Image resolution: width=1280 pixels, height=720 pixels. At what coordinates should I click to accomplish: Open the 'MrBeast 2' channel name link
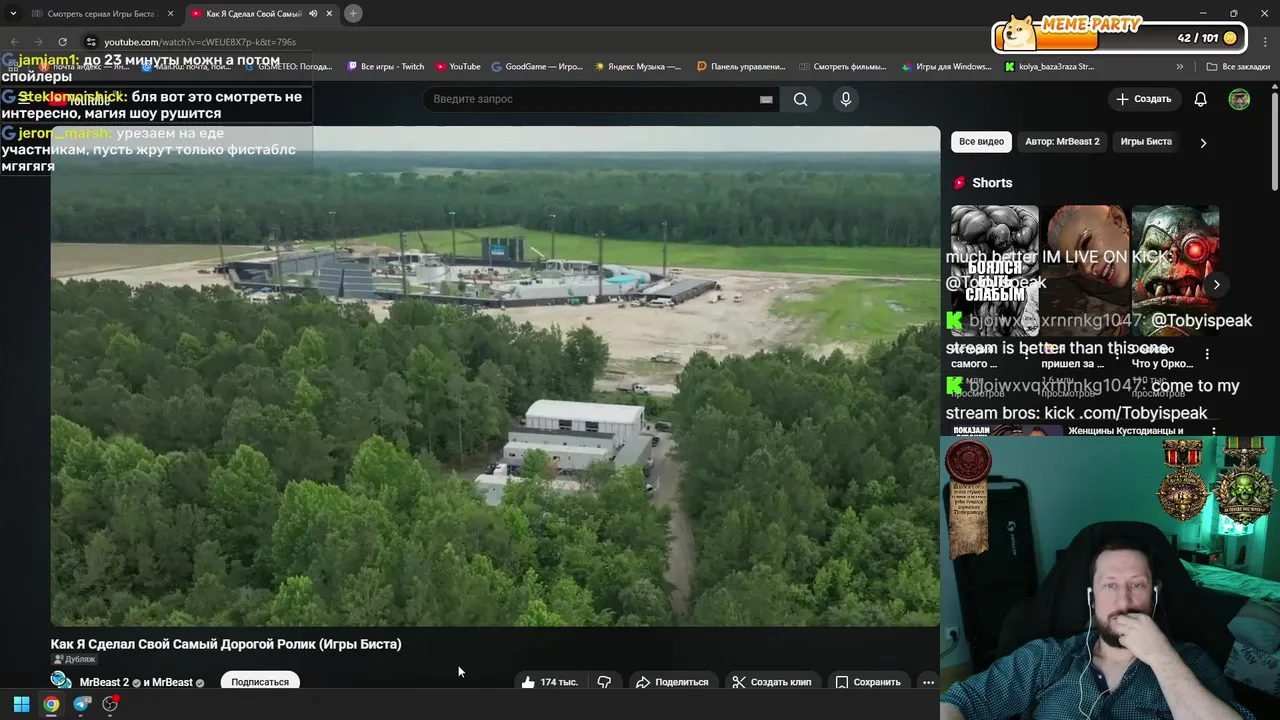point(104,682)
